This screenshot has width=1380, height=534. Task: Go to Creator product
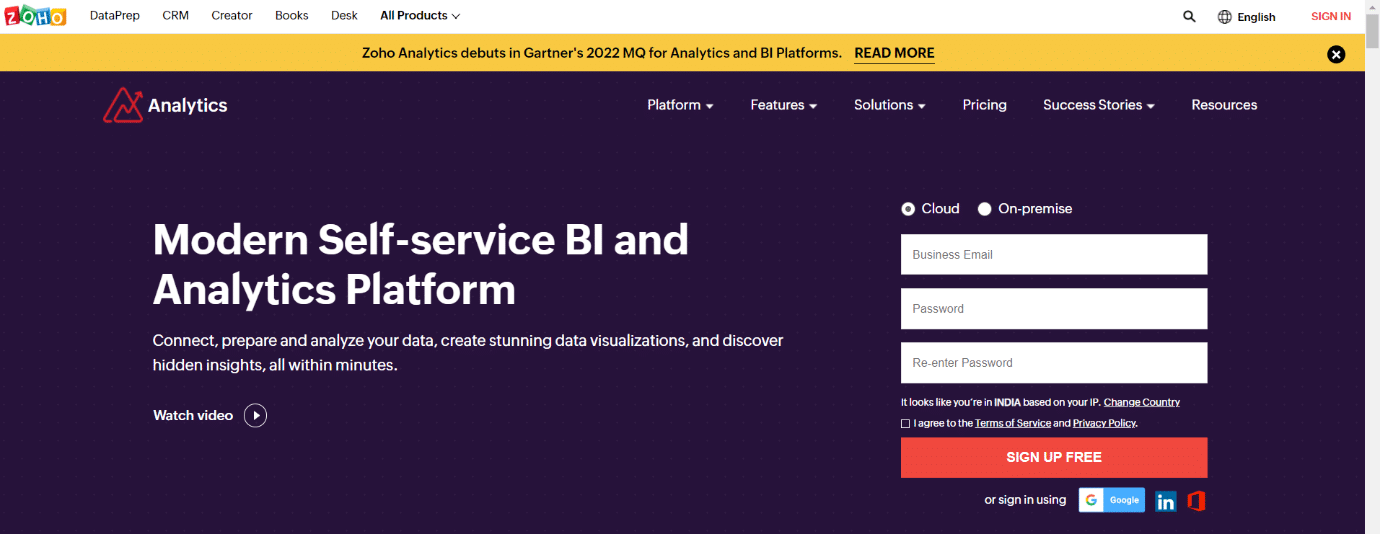click(x=232, y=16)
